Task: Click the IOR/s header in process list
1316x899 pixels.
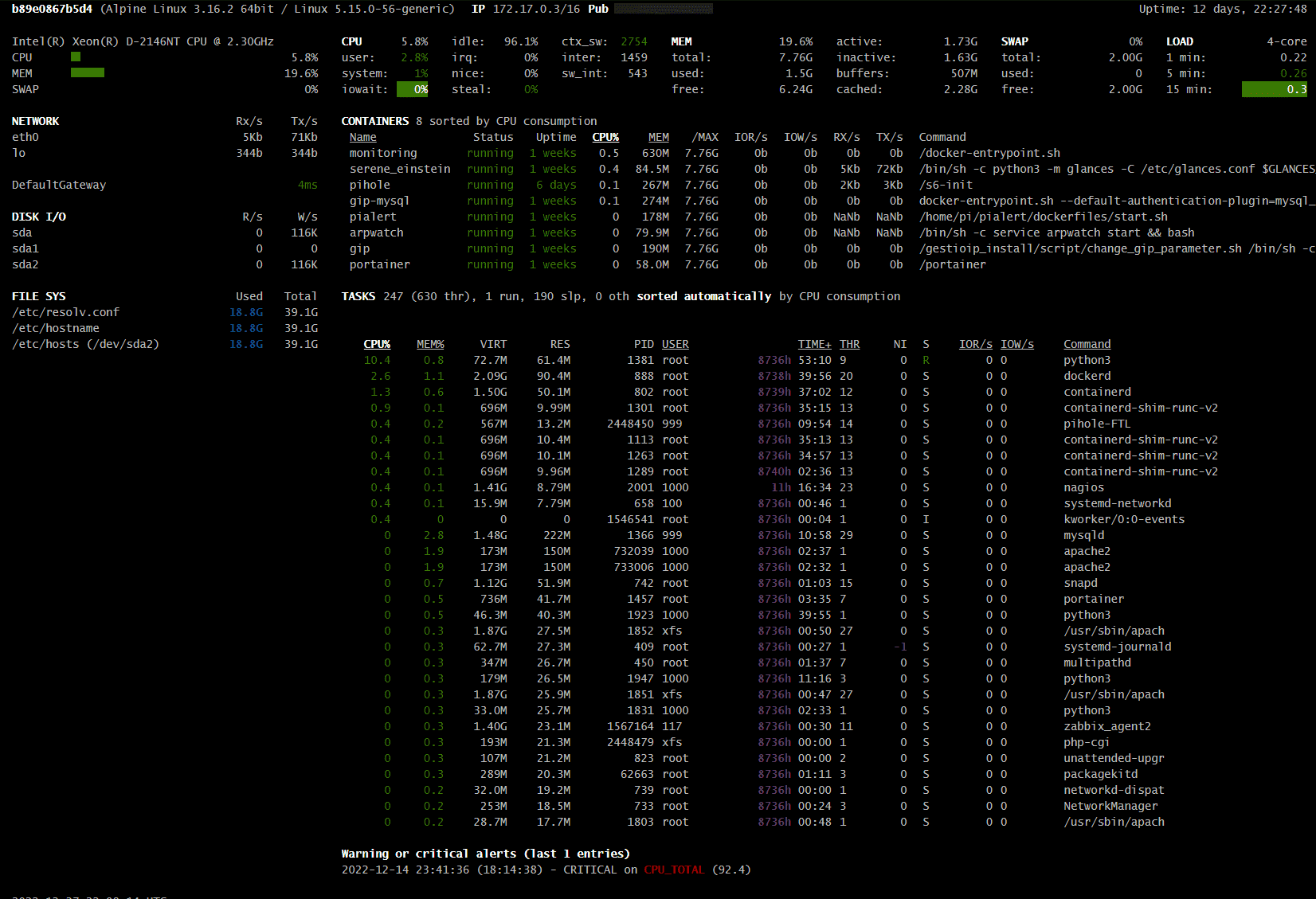Action: [x=975, y=344]
